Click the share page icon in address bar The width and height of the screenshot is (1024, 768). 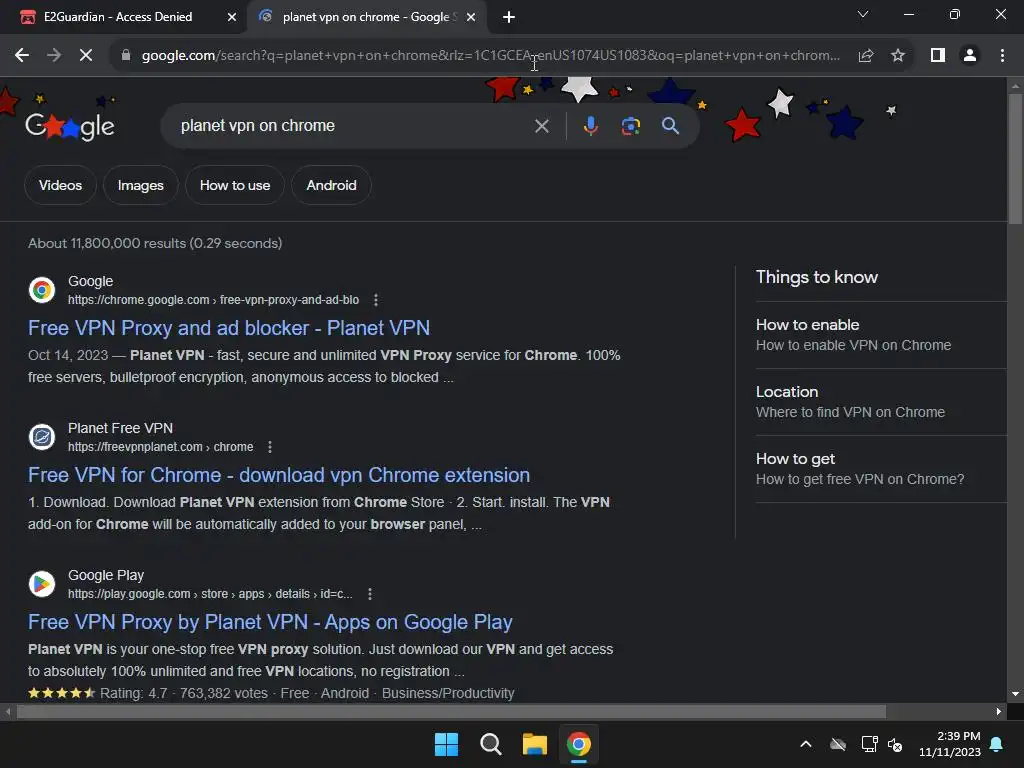(866, 56)
